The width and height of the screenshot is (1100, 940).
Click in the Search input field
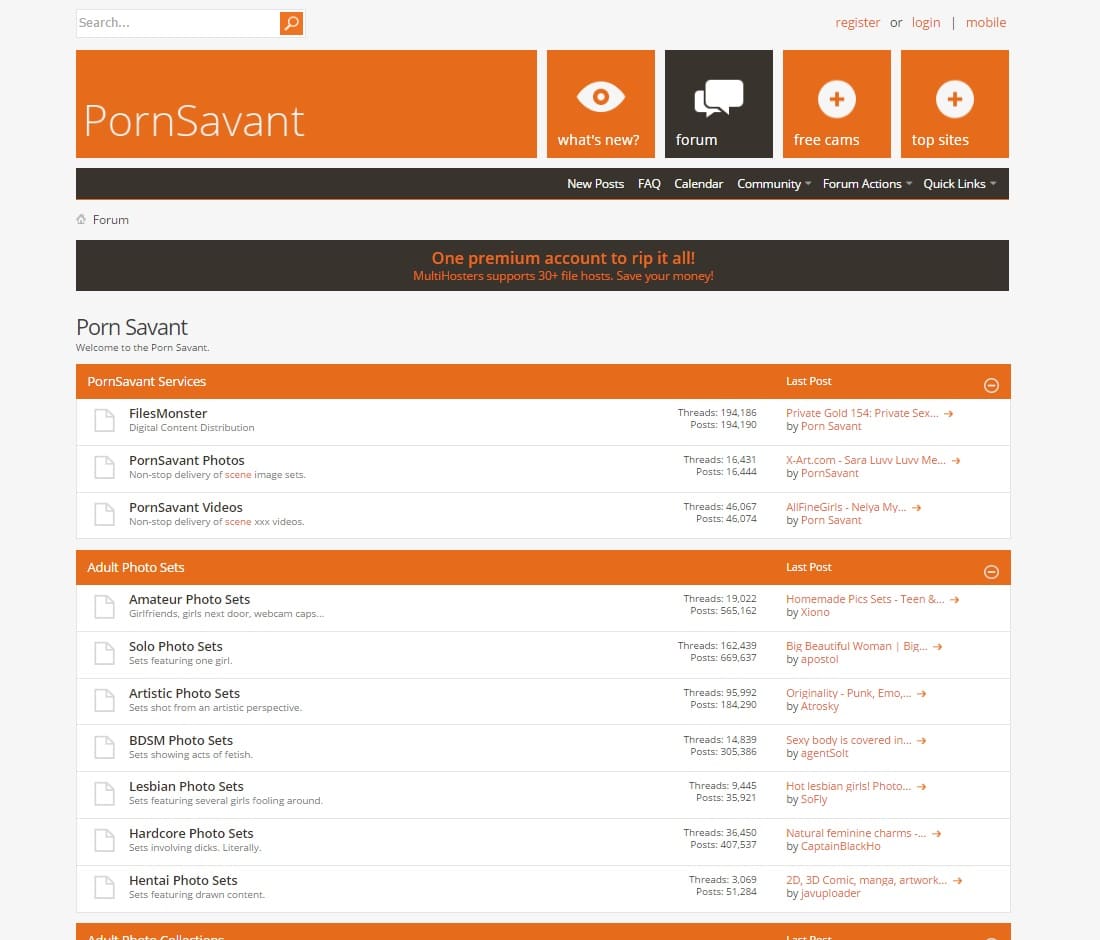[178, 23]
